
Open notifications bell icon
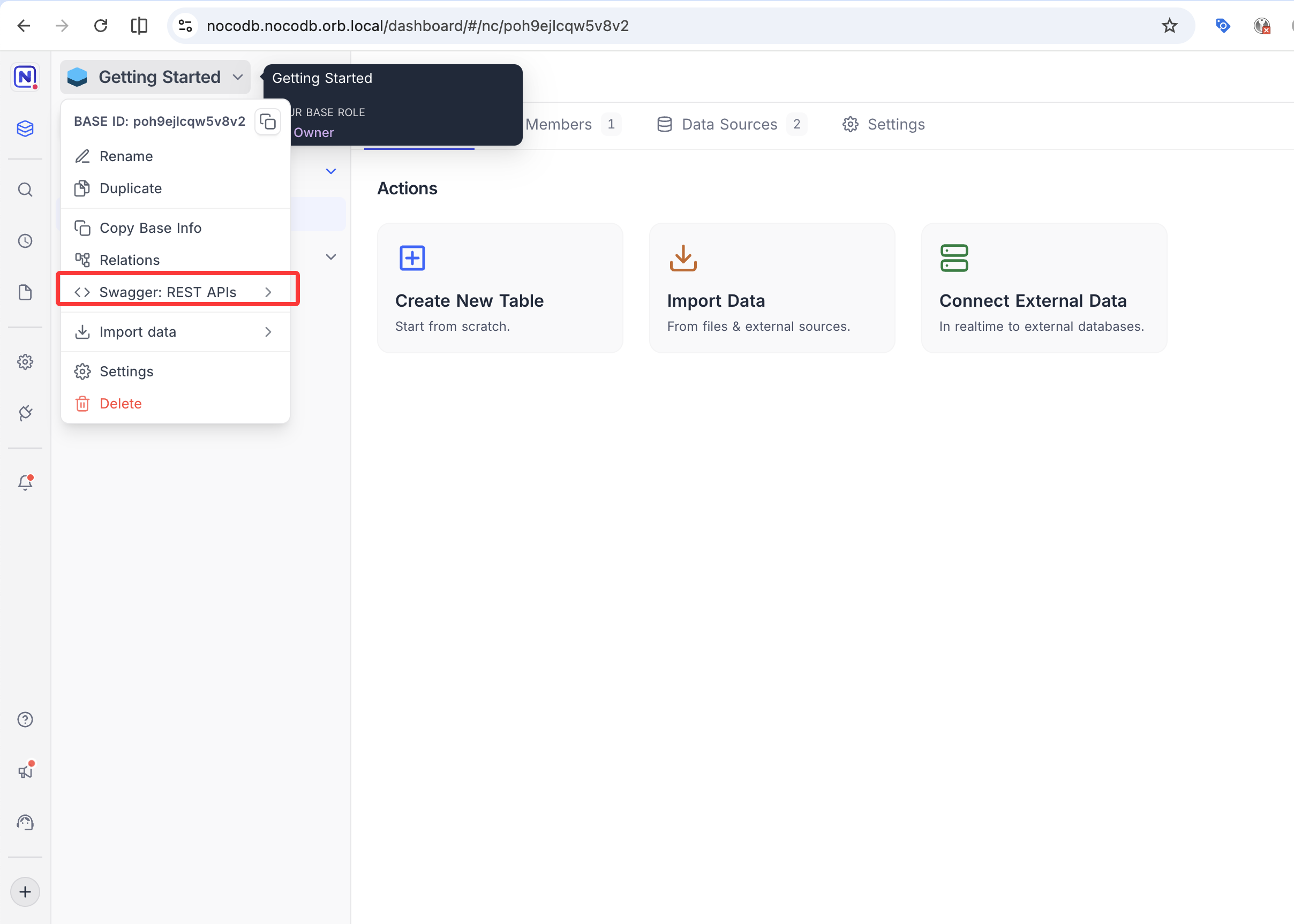pos(25,482)
